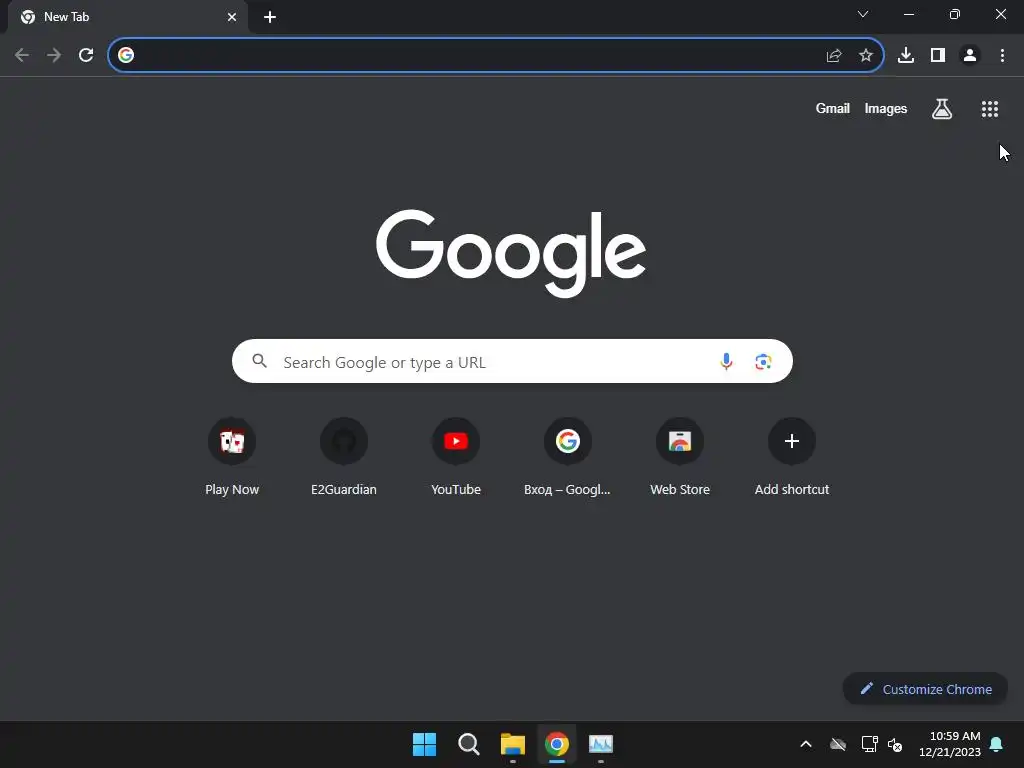The height and width of the screenshot is (768, 1024).
Task: Open the Play Now shortcut
Action: (x=232, y=456)
